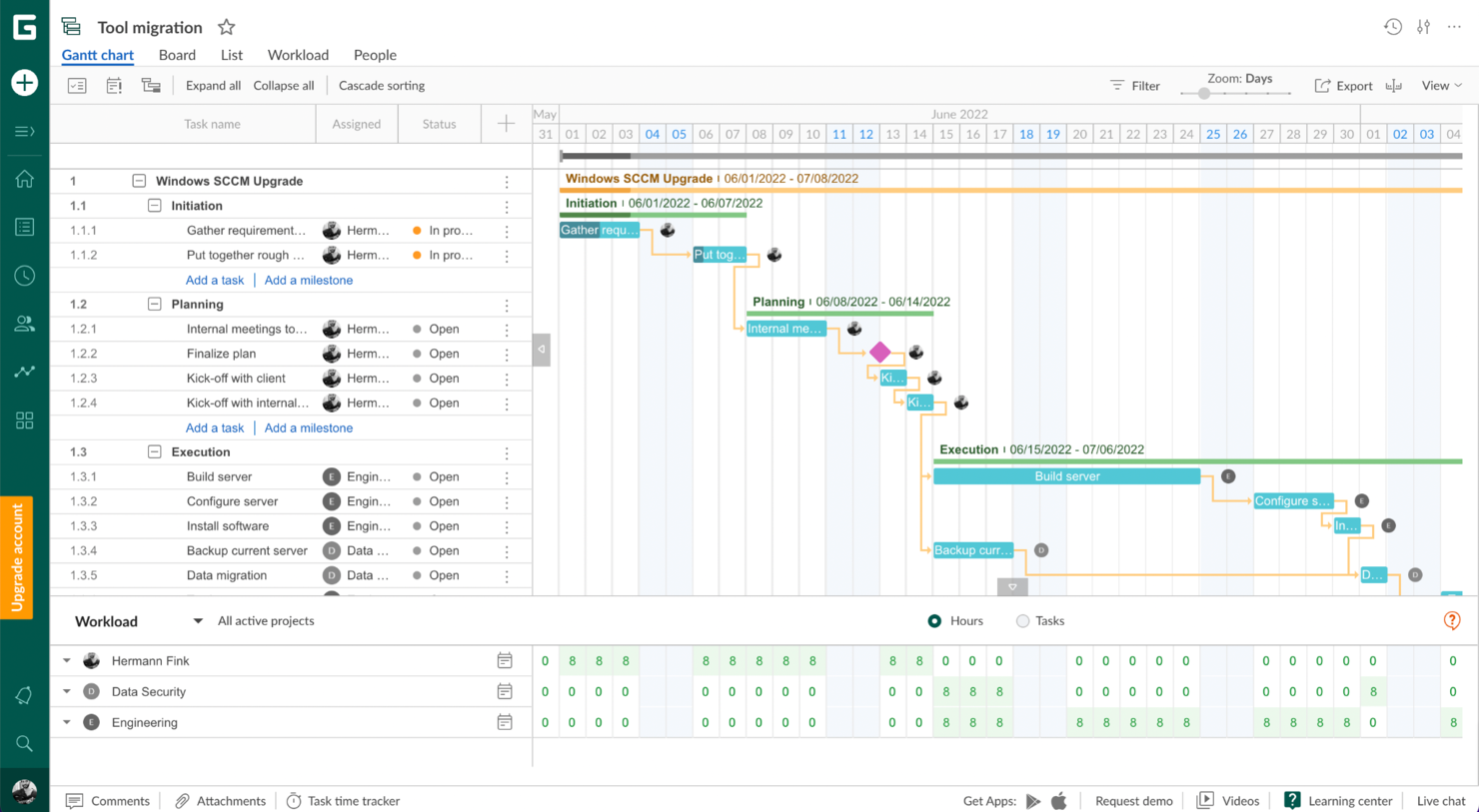
Task: Select the Tasks radio button
Action: [1022, 620]
